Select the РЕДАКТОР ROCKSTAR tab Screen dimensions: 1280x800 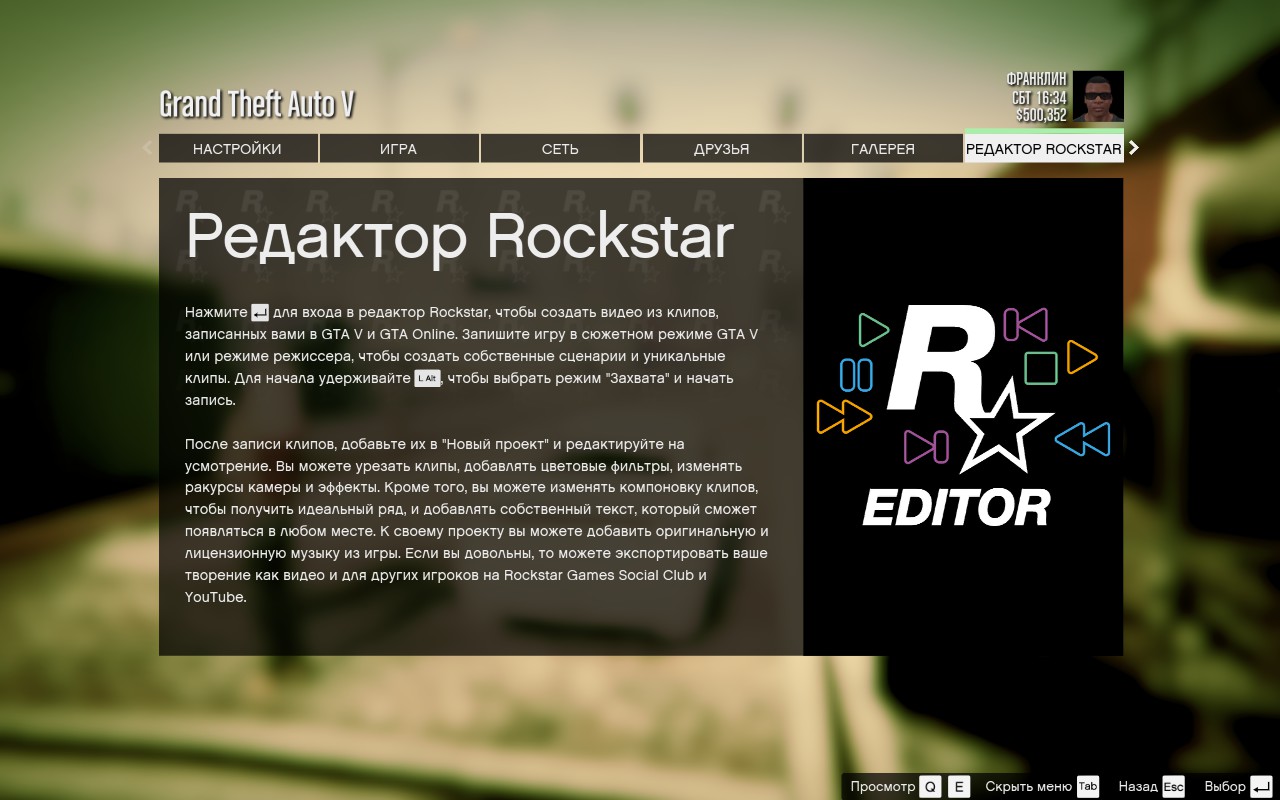point(1044,148)
